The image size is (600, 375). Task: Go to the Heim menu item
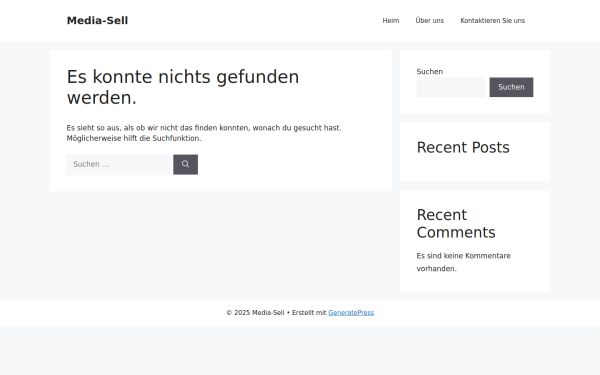pos(391,21)
